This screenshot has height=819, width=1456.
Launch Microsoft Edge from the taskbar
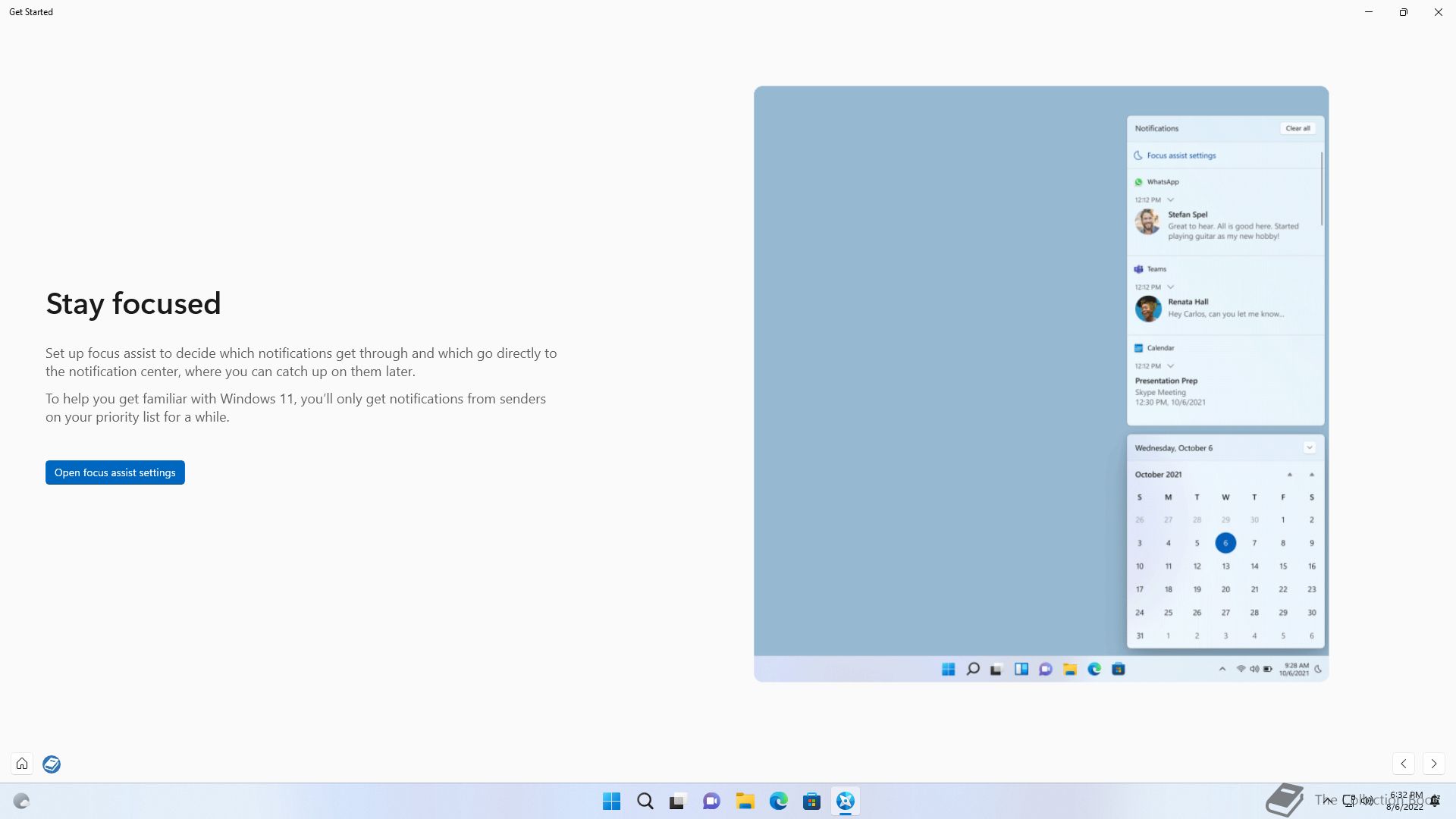pos(778,801)
